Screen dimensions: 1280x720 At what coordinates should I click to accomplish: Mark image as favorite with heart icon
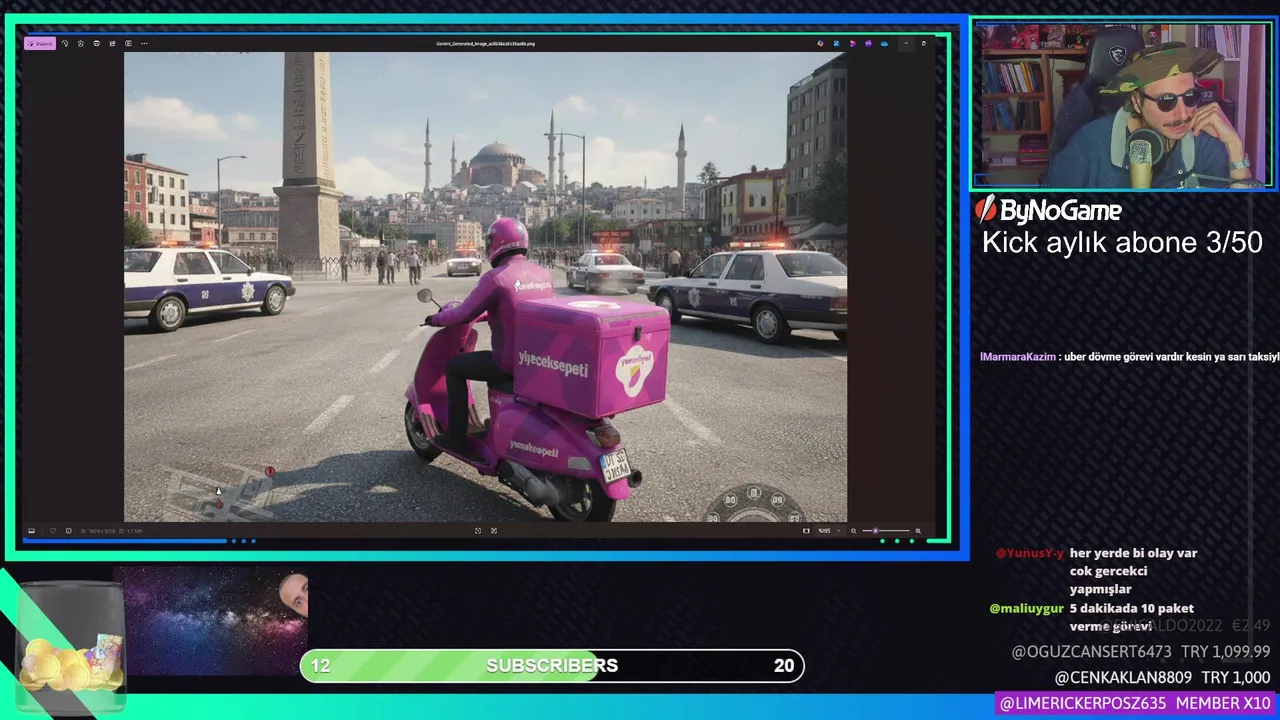pyautogui.click(x=53, y=531)
